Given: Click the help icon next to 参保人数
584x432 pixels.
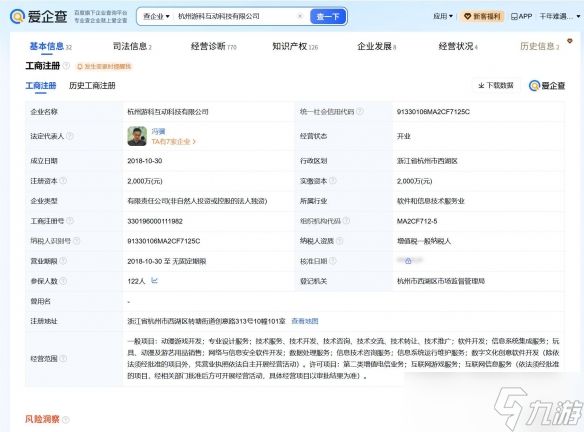Looking at the screenshot, I should pyautogui.click(x=63, y=281).
